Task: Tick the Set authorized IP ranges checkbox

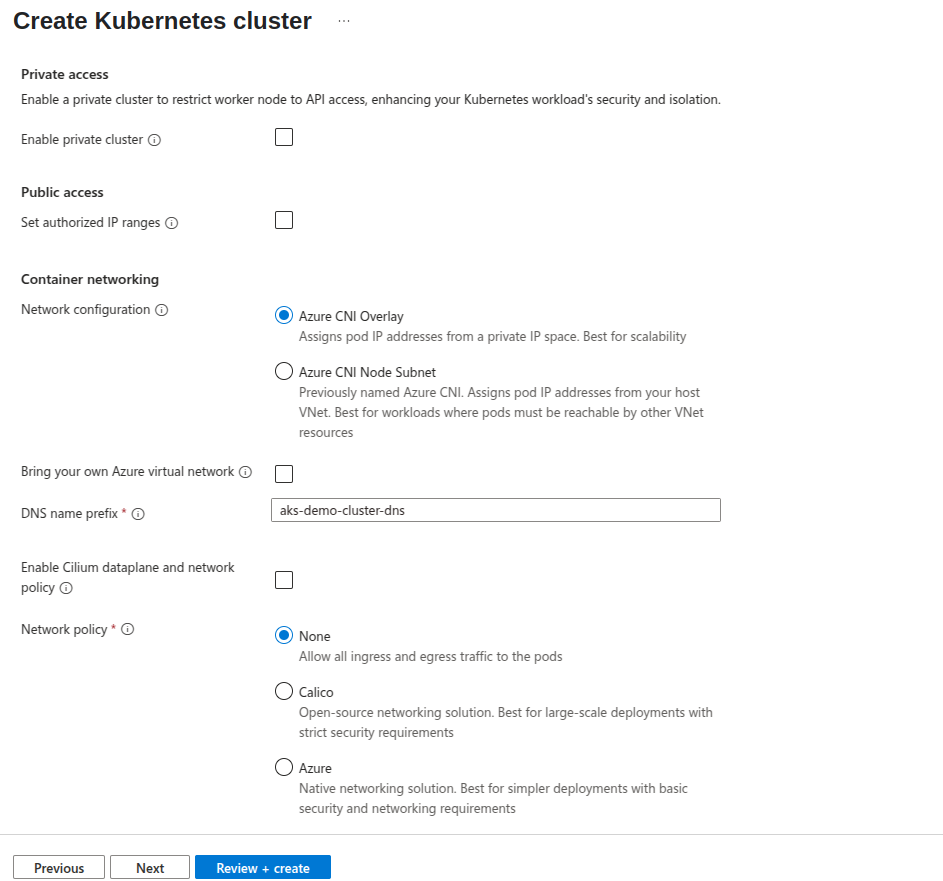Action: (x=284, y=220)
